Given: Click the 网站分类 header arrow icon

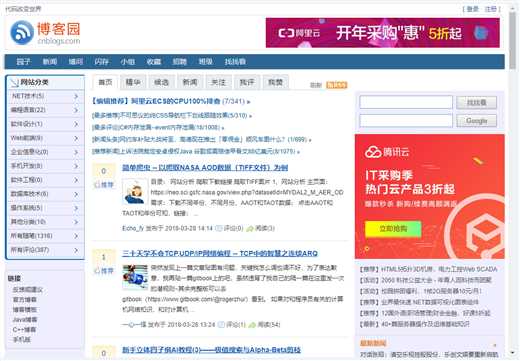Looking at the screenshot, I should 14,82.
